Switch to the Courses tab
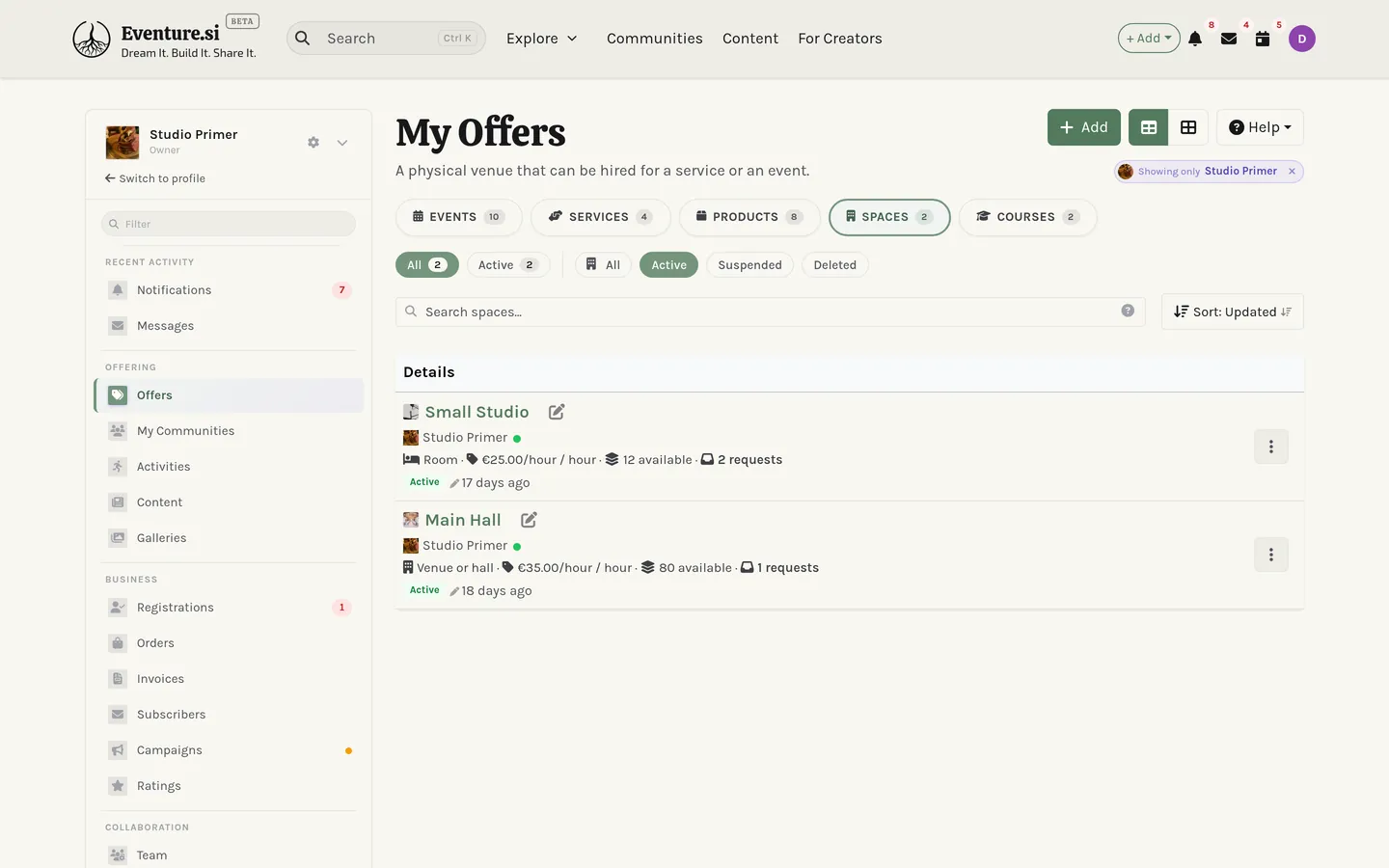 1027,217
